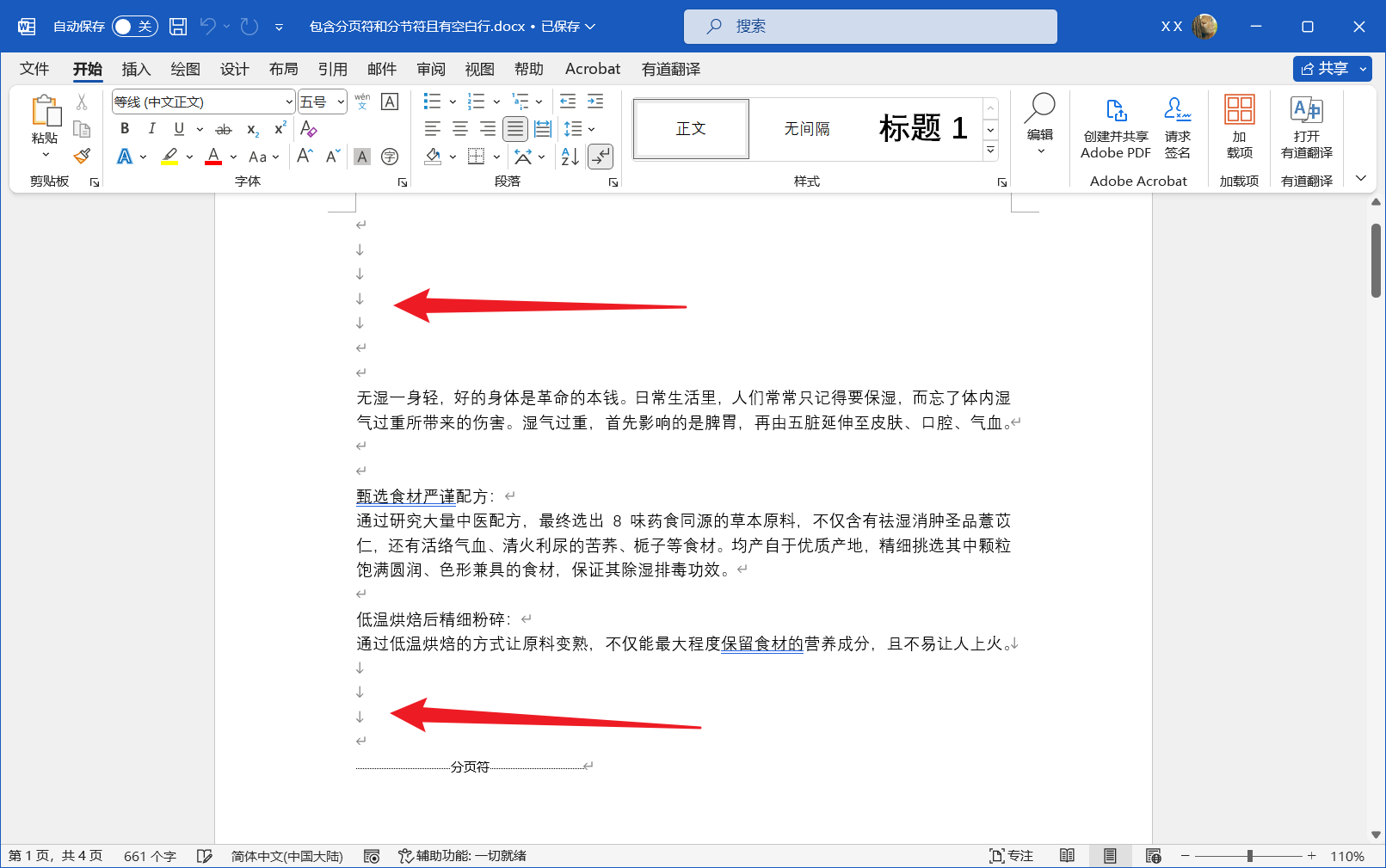1386x868 pixels.
Task: Sort paragraphs with A-Z icon
Action: [x=570, y=157]
